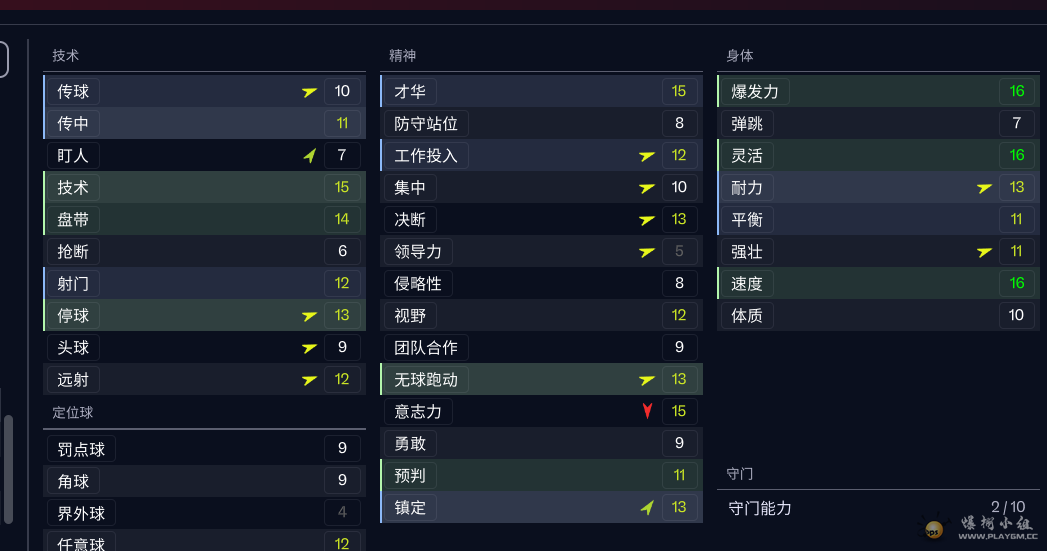Click the 射门 attribute label
The width and height of the screenshot is (1047, 551).
(73, 284)
